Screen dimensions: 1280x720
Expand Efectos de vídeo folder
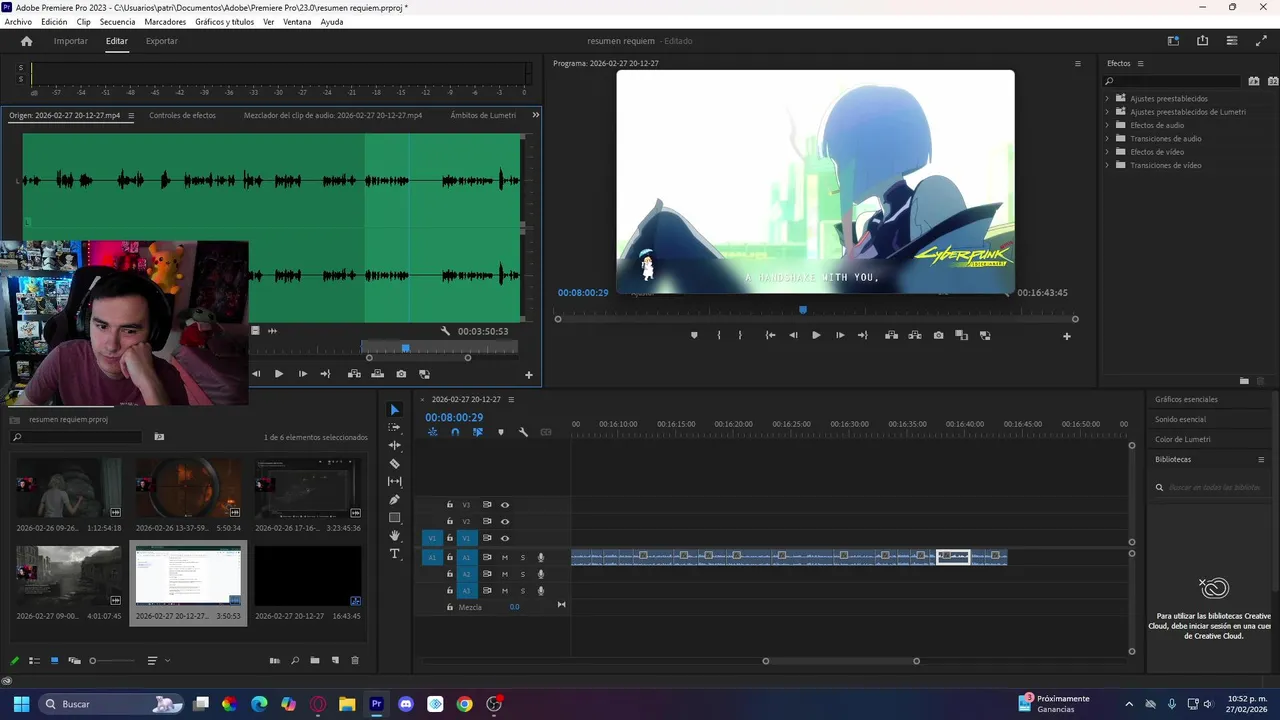click(x=1107, y=152)
